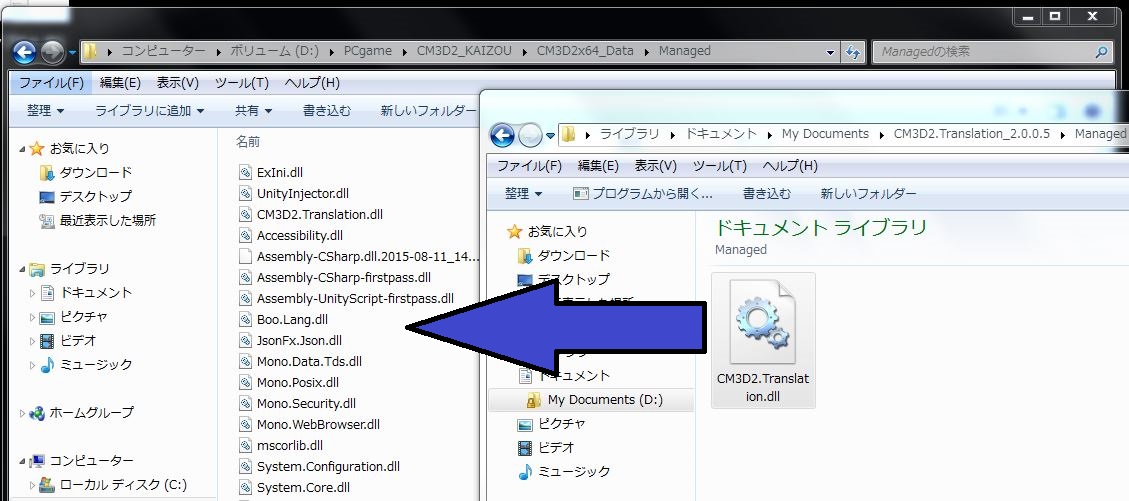
Task: Expand ミュージック in back window libraries
Action: pos(32,365)
